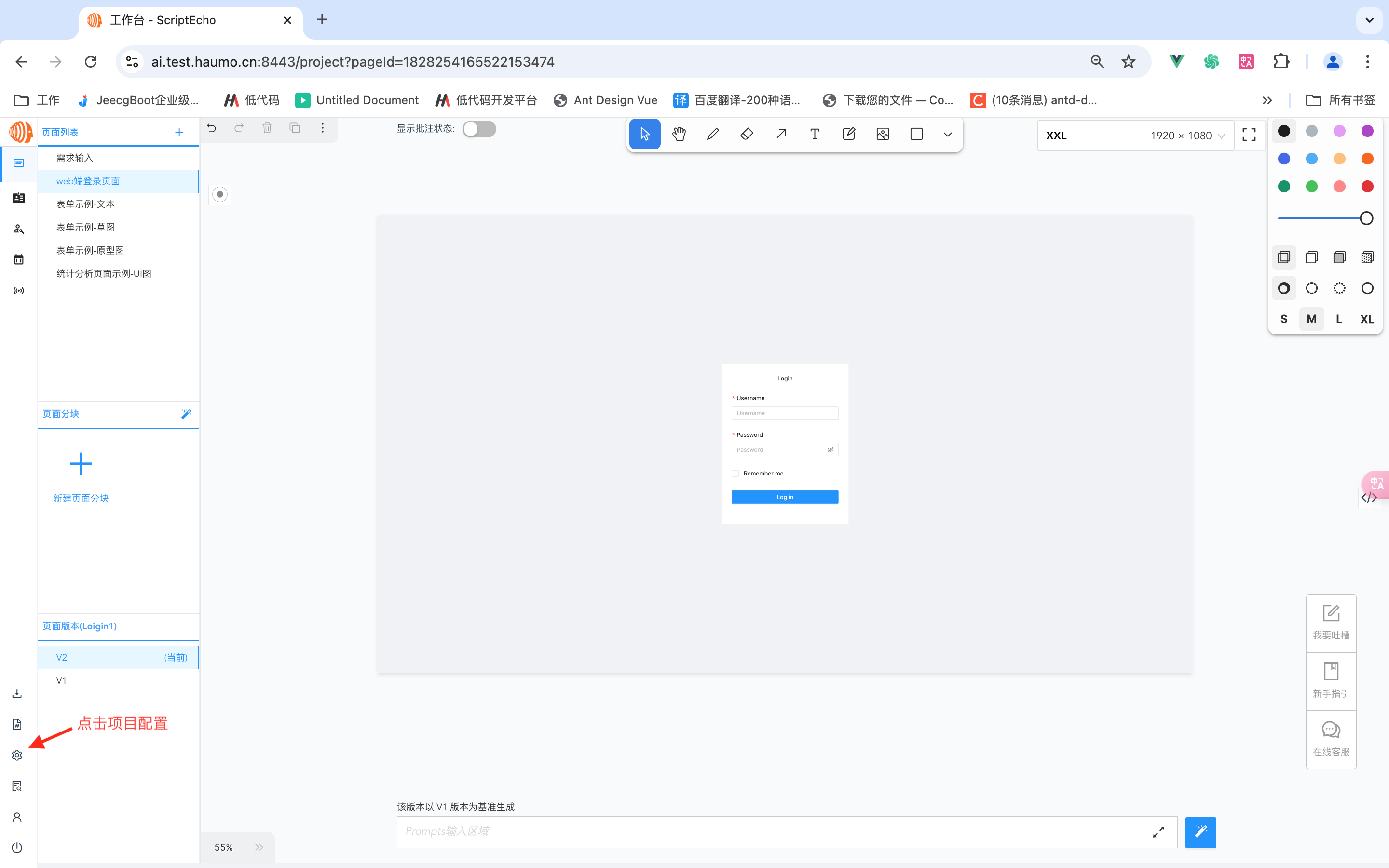Check the Remember me checkbox
This screenshot has width=1389, height=868.
[735, 474]
